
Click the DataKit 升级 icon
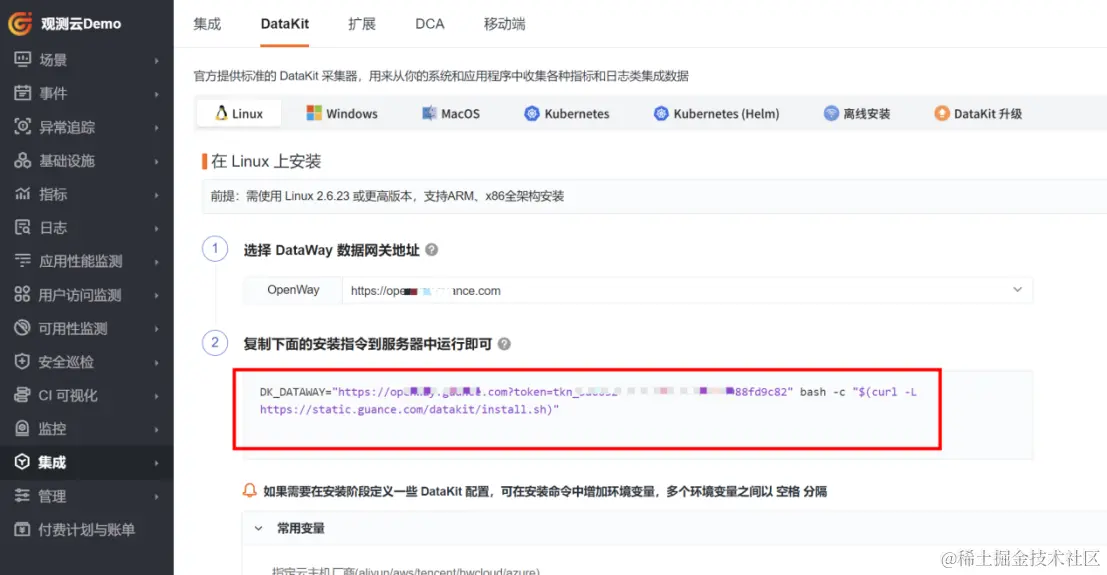[942, 113]
